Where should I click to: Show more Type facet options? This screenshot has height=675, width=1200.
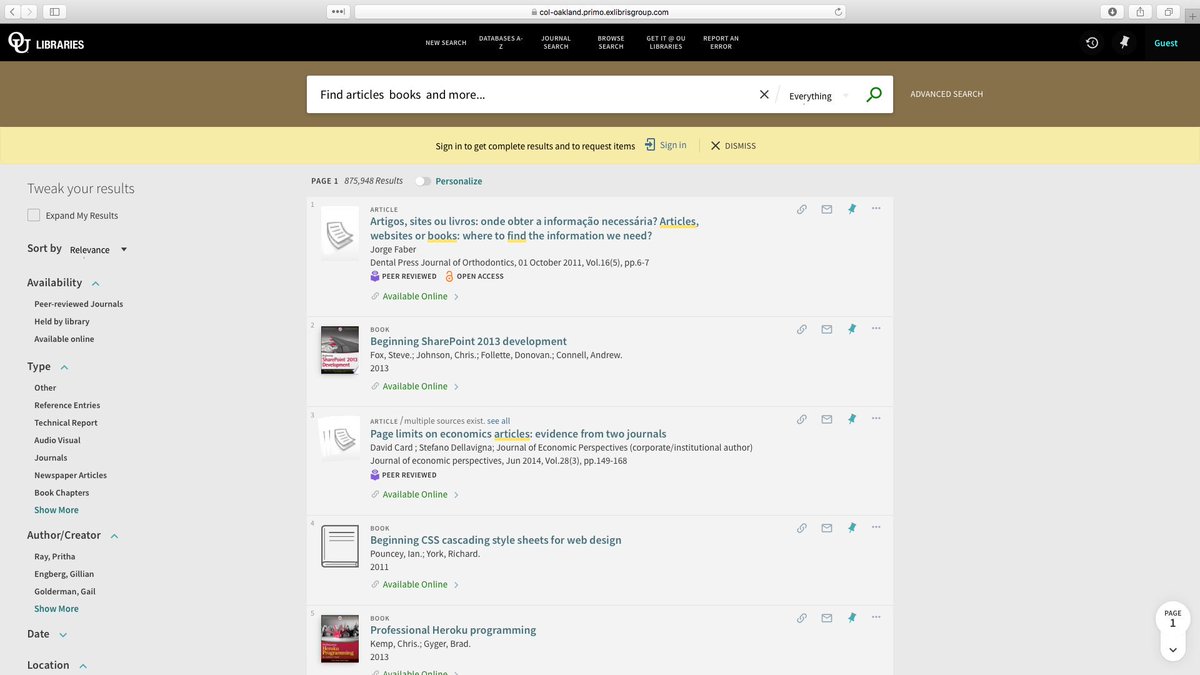pyautogui.click(x=56, y=510)
